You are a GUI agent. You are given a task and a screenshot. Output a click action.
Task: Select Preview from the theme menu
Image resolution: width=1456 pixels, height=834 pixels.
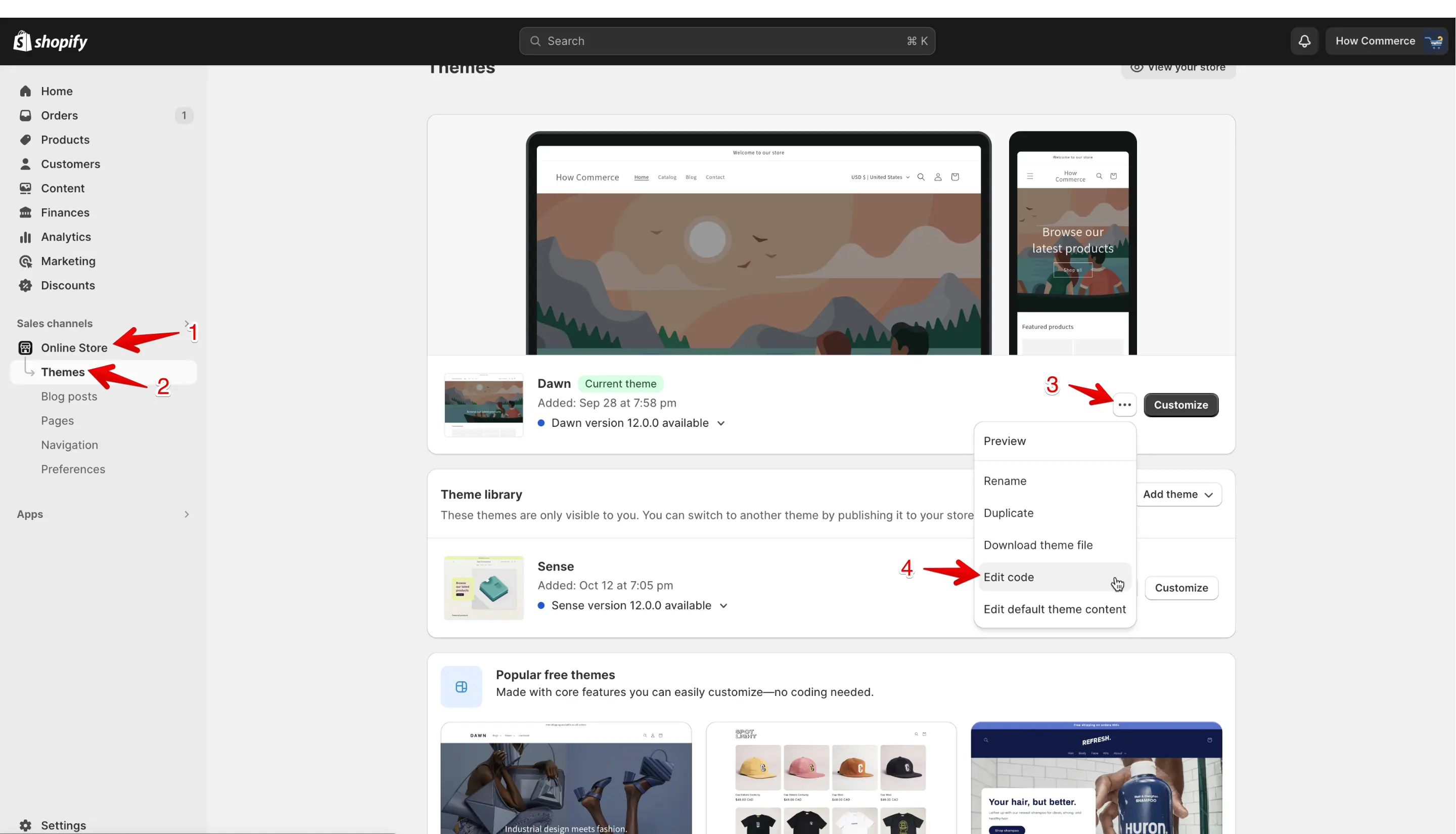[1055, 441]
